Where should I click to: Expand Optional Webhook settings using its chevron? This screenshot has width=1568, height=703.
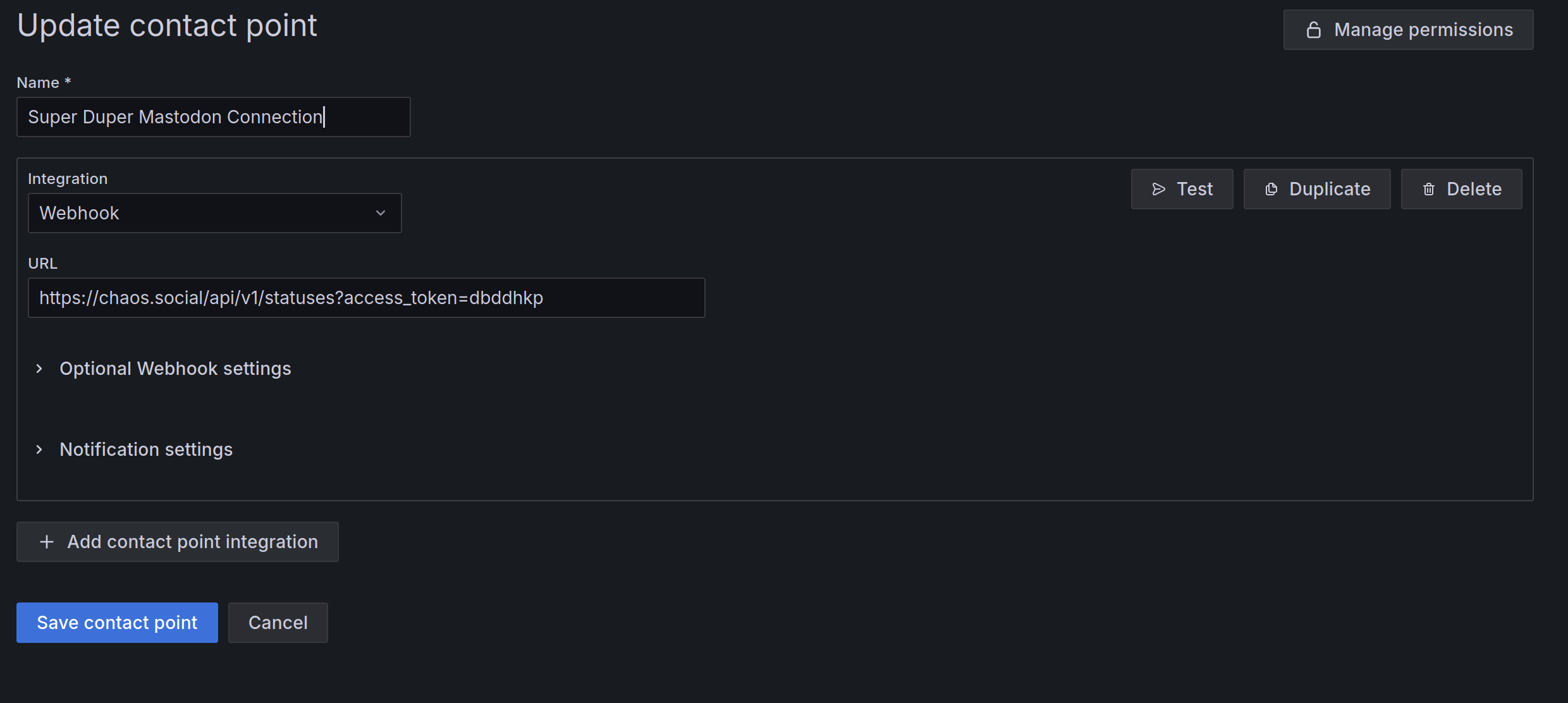[x=39, y=369]
